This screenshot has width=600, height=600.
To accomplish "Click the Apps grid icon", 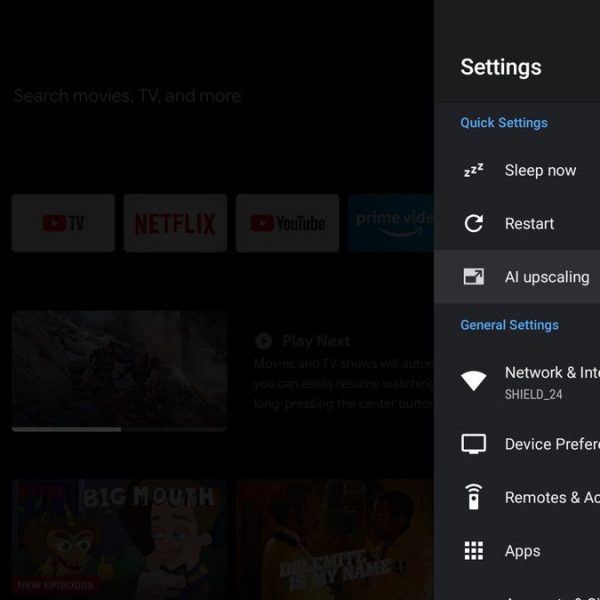I will tap(473, 551).
